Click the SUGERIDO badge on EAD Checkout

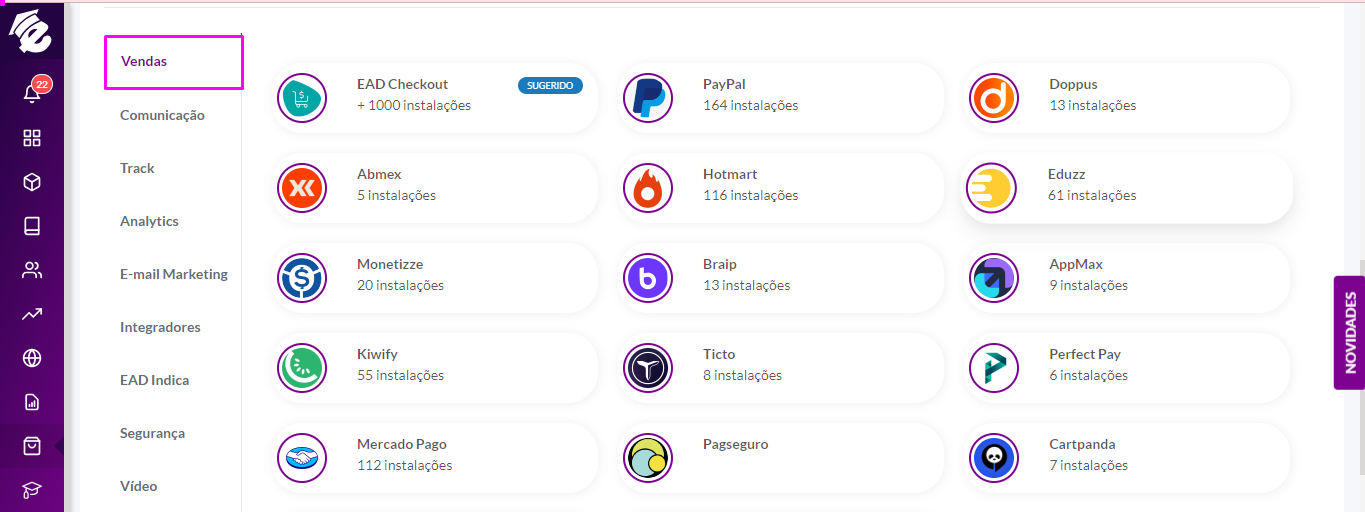click(550, 86)
